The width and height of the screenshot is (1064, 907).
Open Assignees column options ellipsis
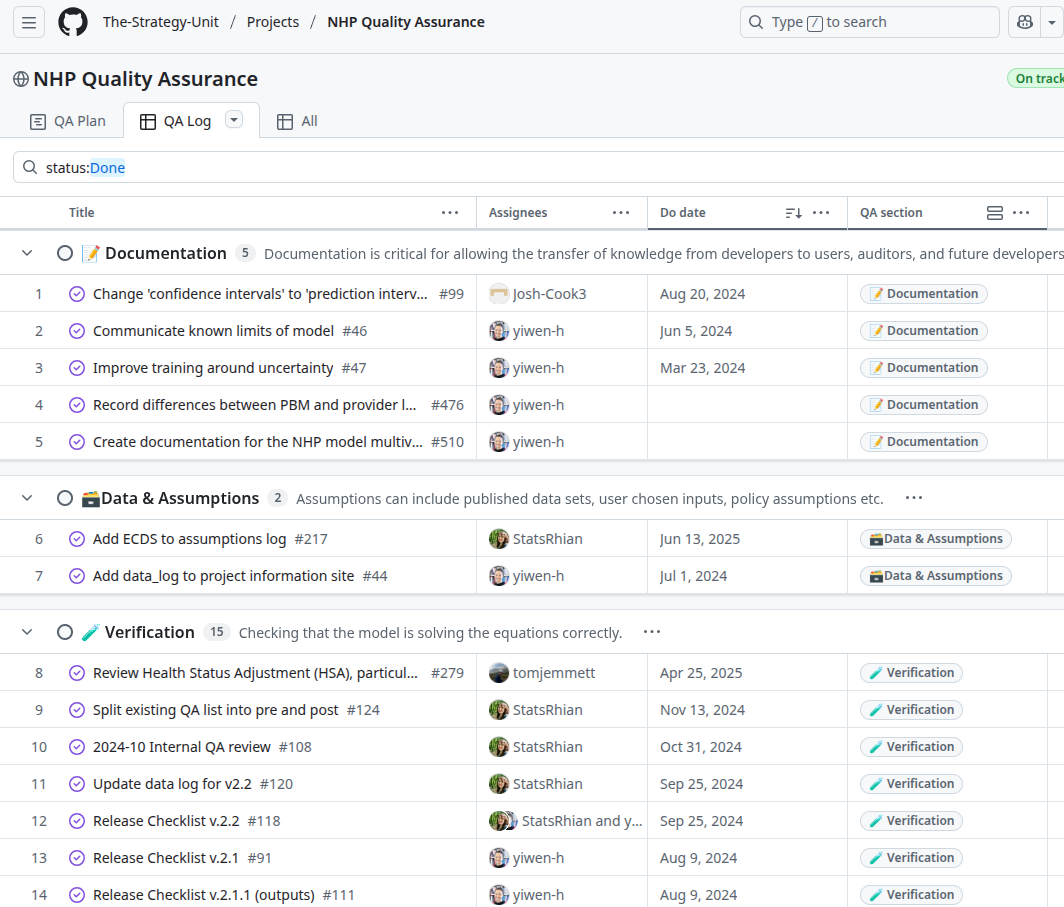621,213
